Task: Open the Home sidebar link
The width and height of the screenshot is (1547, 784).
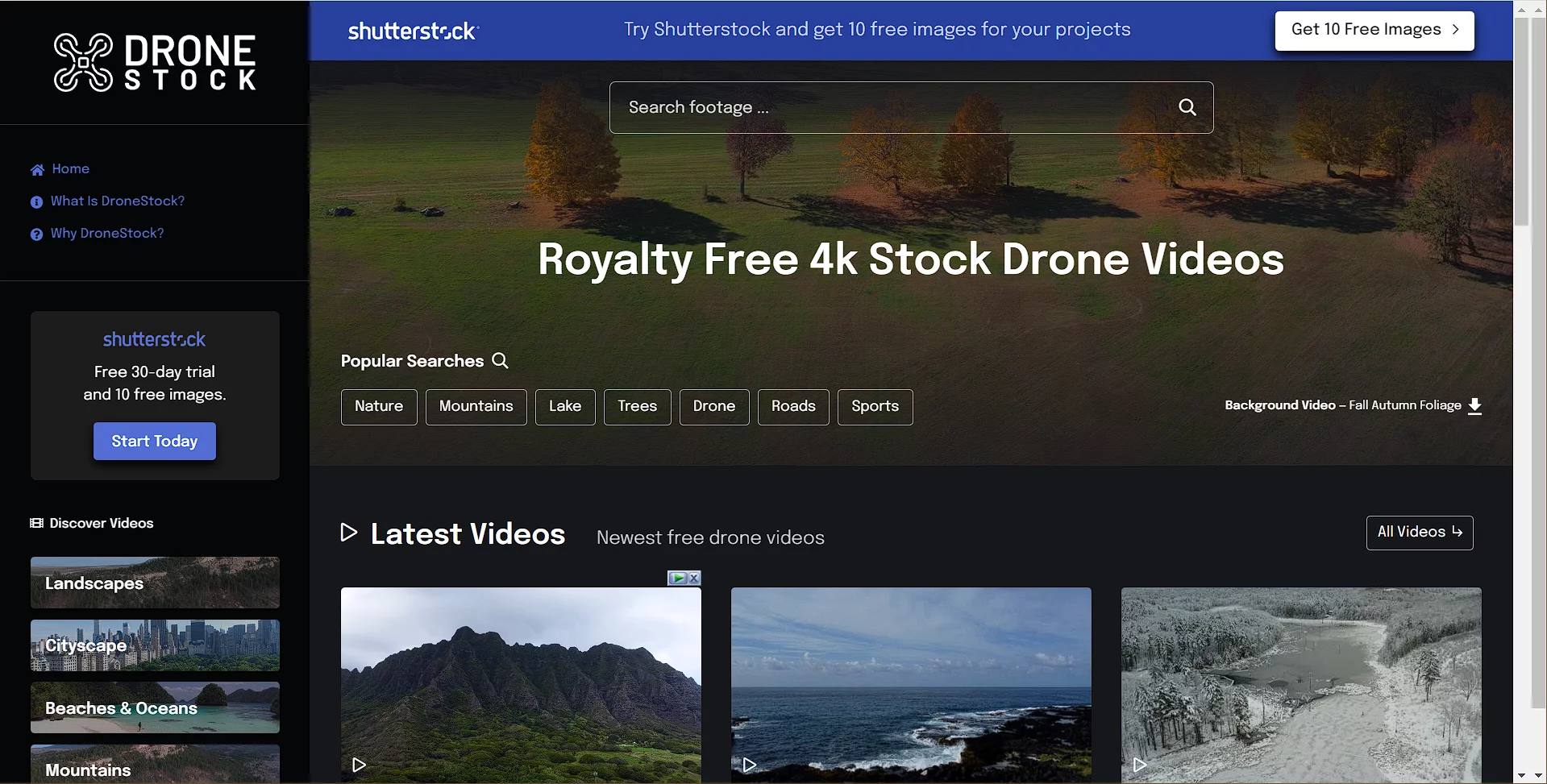Action: [x=70, y=169]
